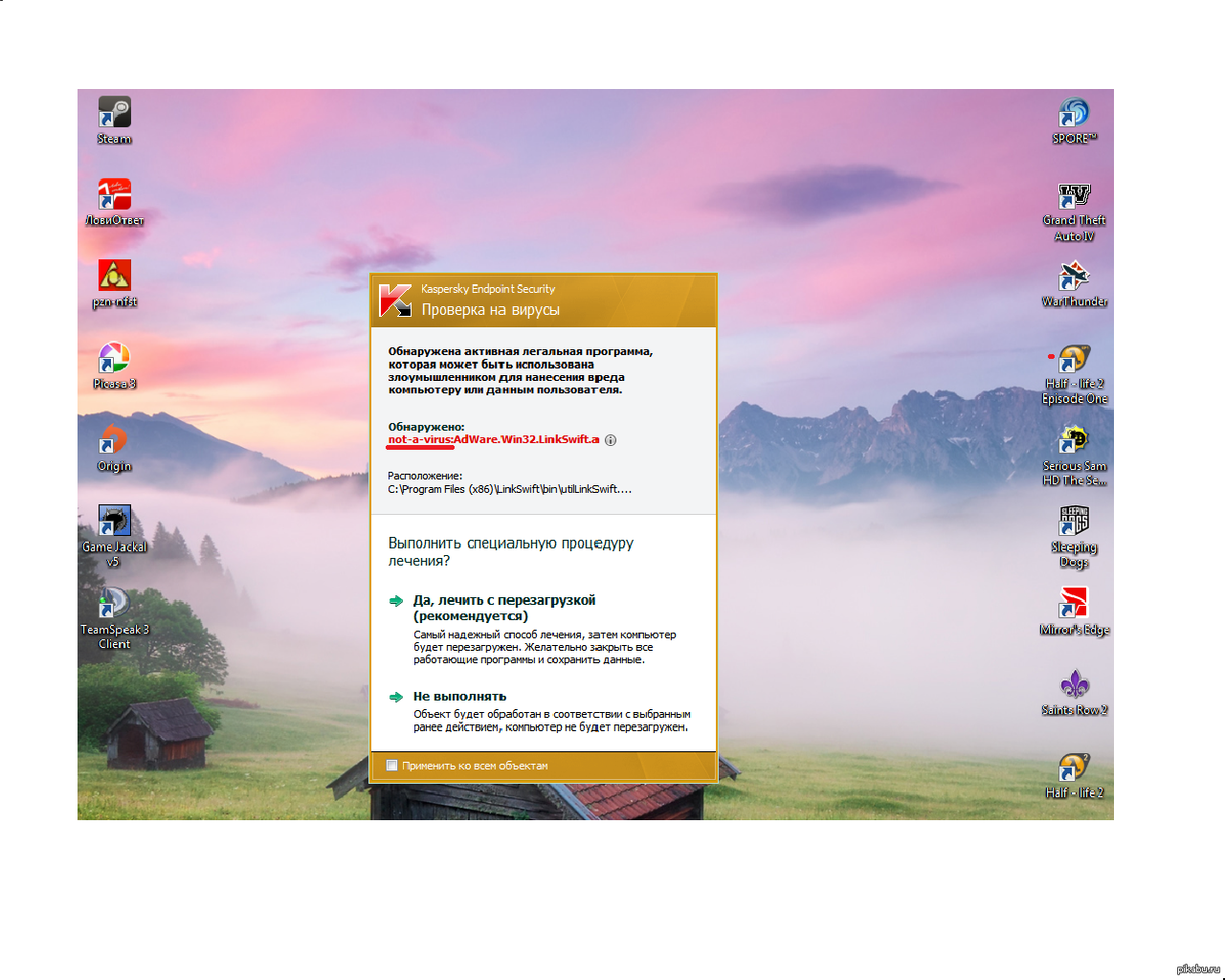Click the Kaspersky logo in dialog header
1225x980 pixels.
coord(395,300)
